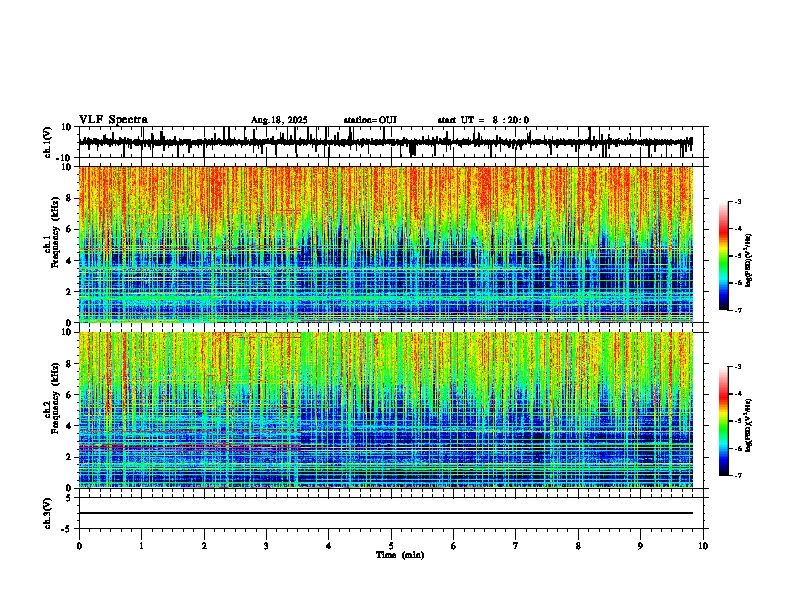Click the ch.1 color scale bar
792x612 pixels.
point(724,256)
